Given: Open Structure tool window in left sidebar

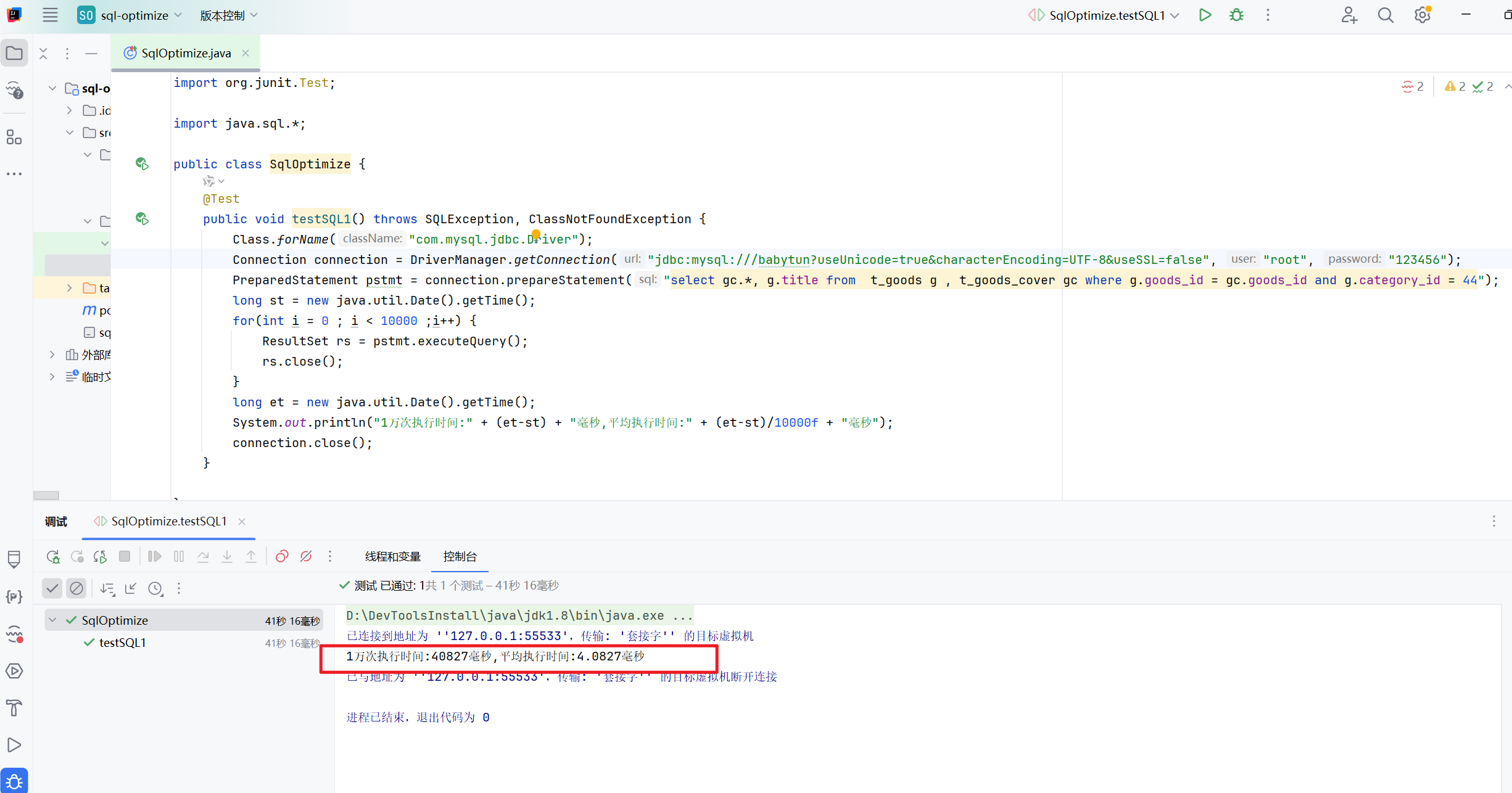Looking at the screenshot, I should pos(14,137).
